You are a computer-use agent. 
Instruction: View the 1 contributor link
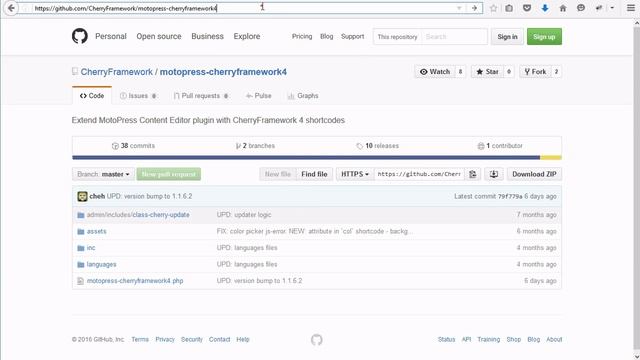(x=500, y=146)
